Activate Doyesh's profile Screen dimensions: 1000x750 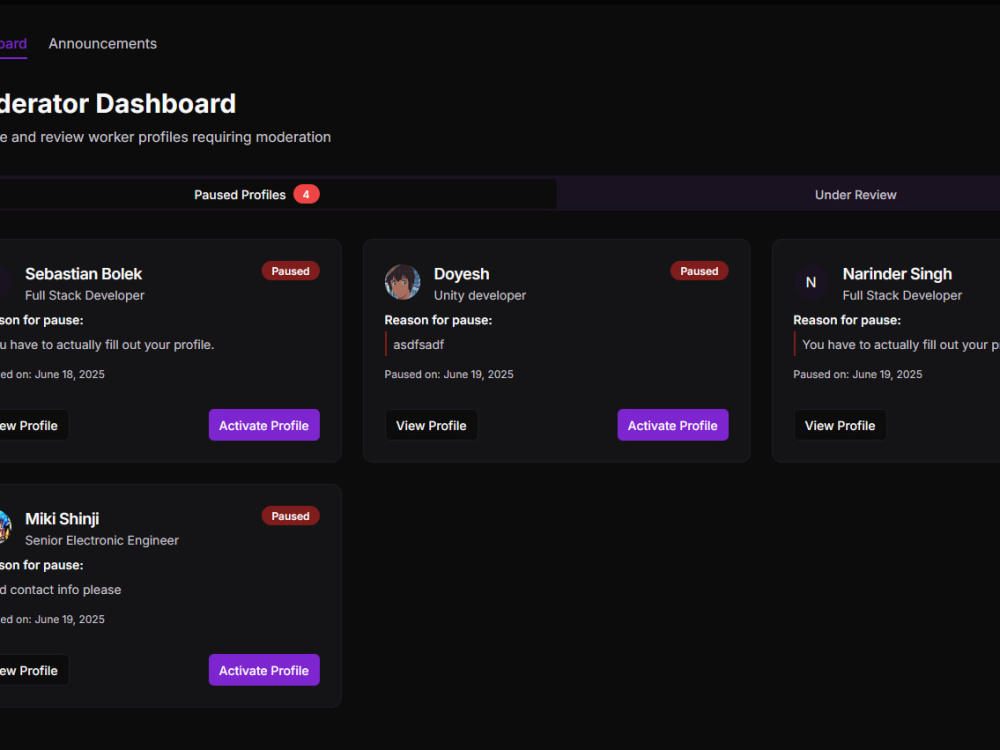[x=673, y=425]
